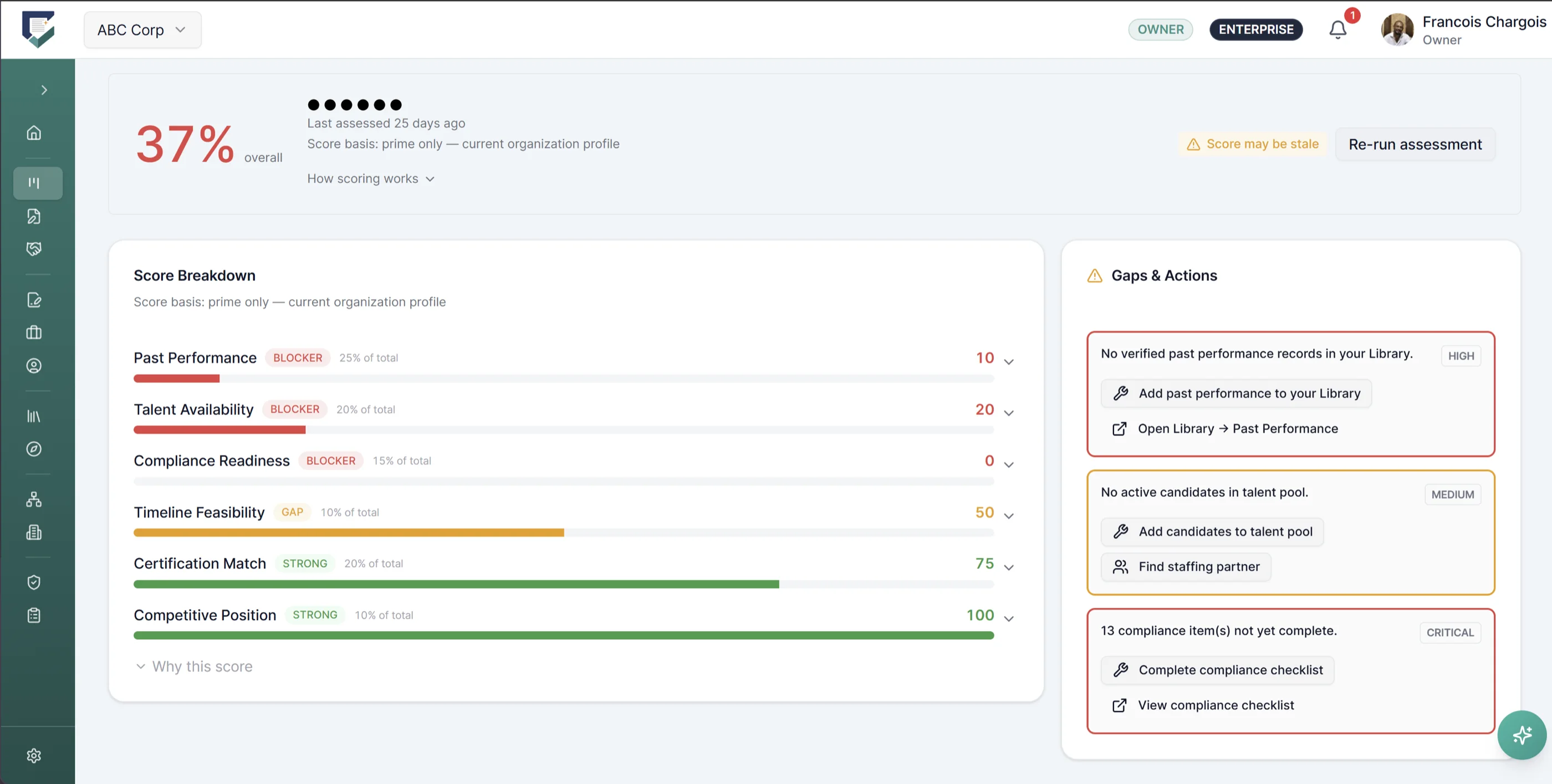
Task: Click the document edit sidebar icon
Action: pos(34,300)
